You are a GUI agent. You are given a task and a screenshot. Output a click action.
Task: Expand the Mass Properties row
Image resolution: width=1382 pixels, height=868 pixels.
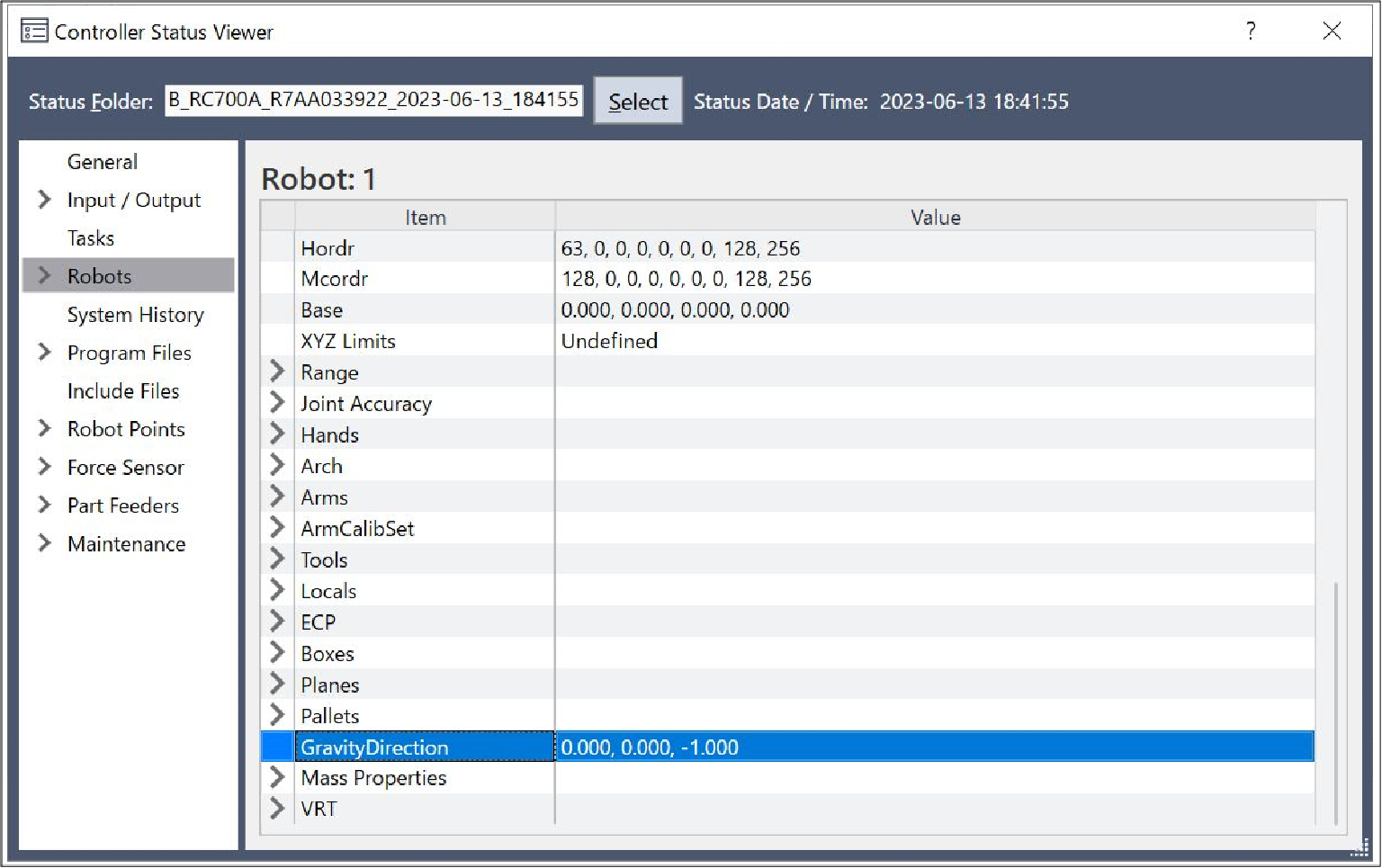pos(277,777)
